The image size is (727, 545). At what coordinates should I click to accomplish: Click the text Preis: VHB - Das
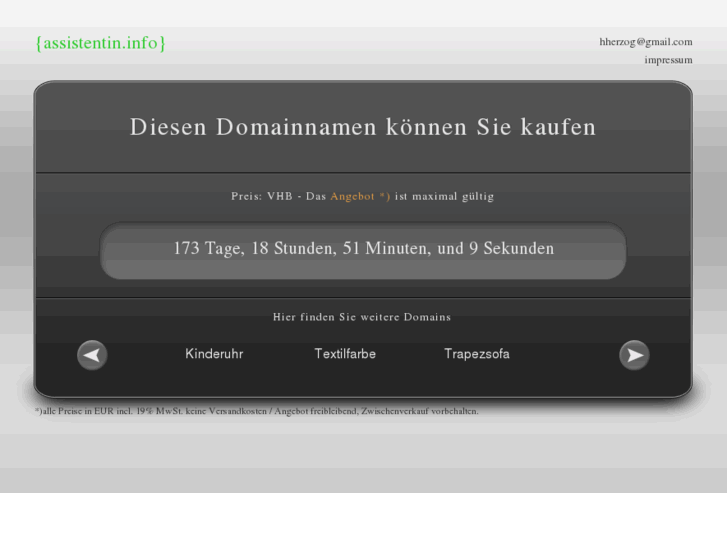[x=279, y=196]
